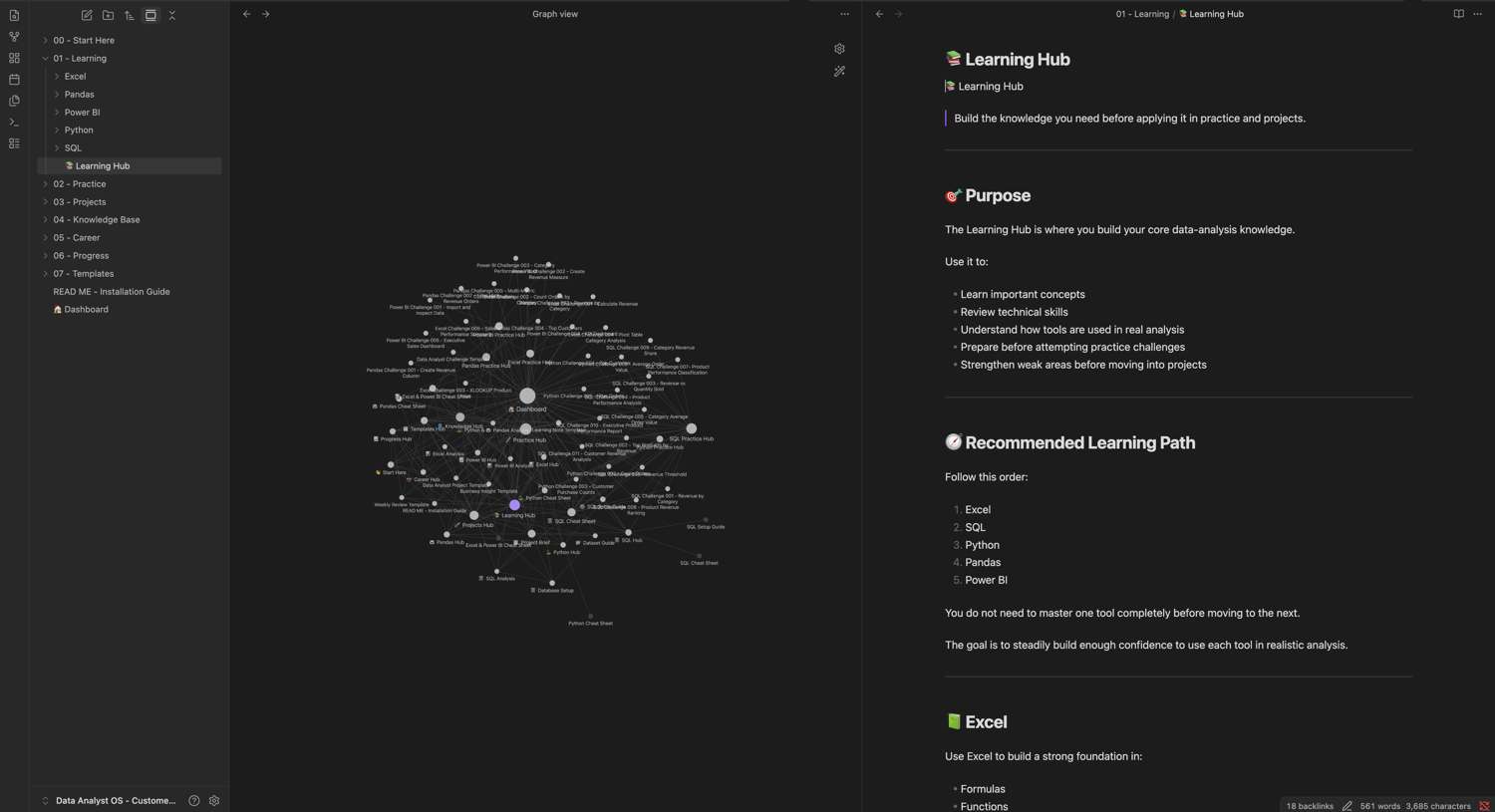The height and width of the screenshot is (812, 1495).
Task: Open today's daily note calendar icon
Action: pos(14,80)
